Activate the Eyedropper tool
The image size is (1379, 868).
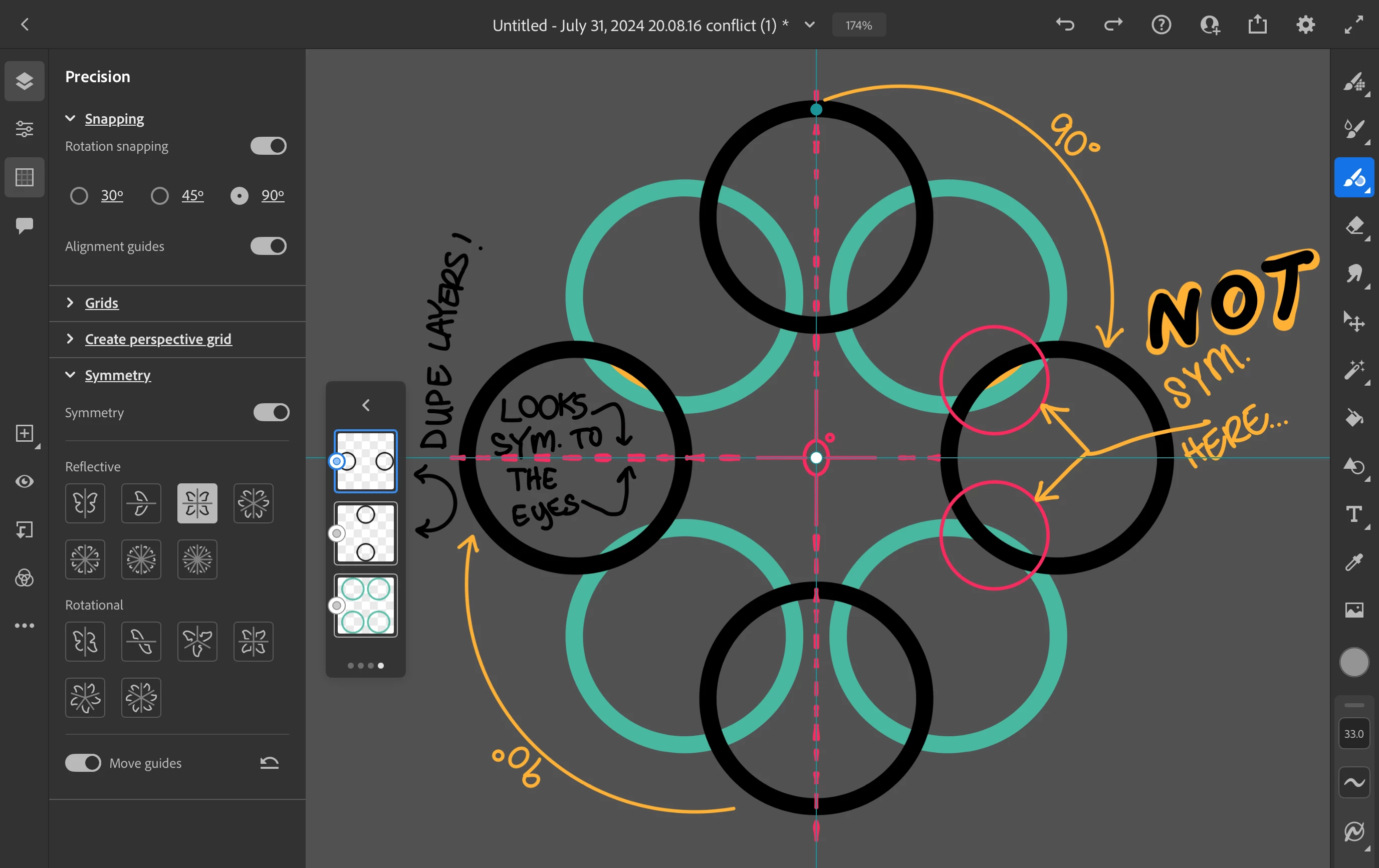(x=1354, y=562)
